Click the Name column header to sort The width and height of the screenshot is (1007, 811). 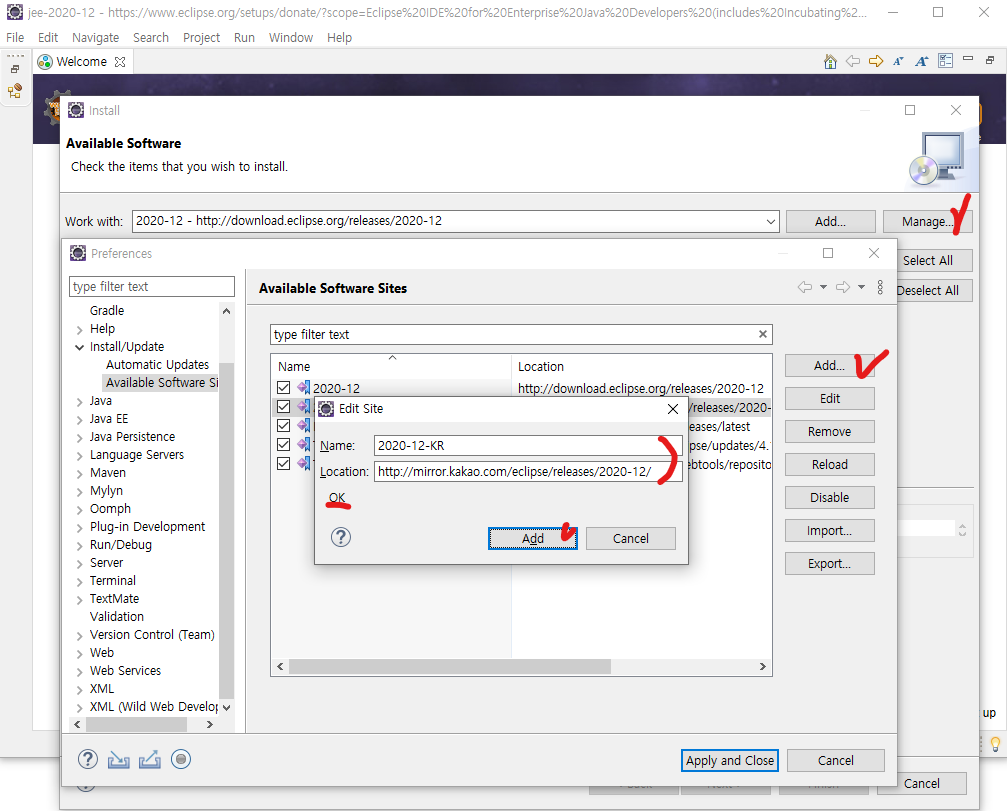[x=391, y=366]
